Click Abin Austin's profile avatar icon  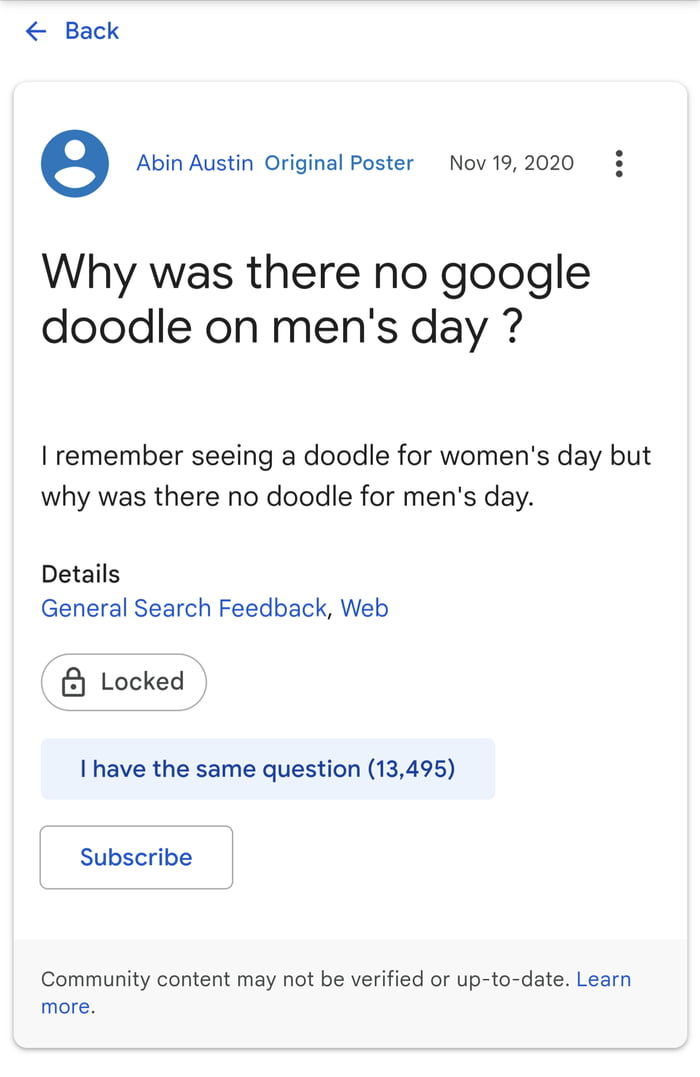pos(74,163)
